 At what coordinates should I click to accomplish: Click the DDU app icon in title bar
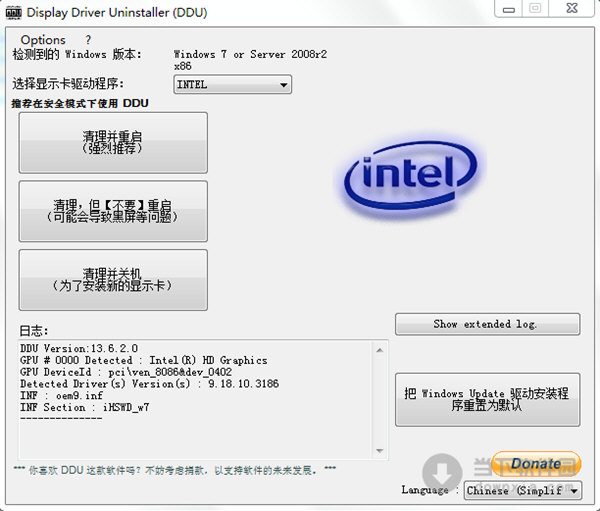tap(14, 13)
